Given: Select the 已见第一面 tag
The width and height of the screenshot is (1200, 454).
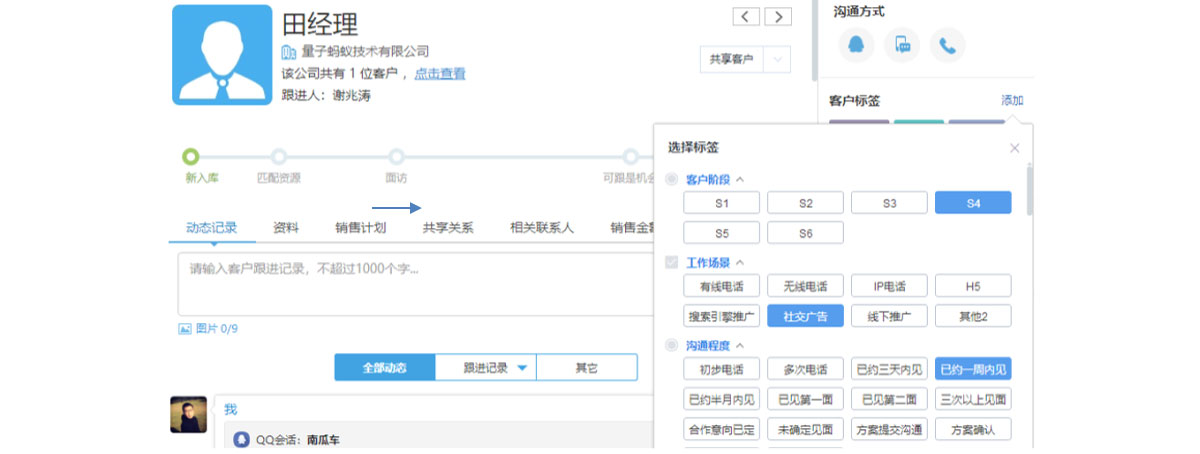Looking at the screenshot, I should tap(805, 399).
